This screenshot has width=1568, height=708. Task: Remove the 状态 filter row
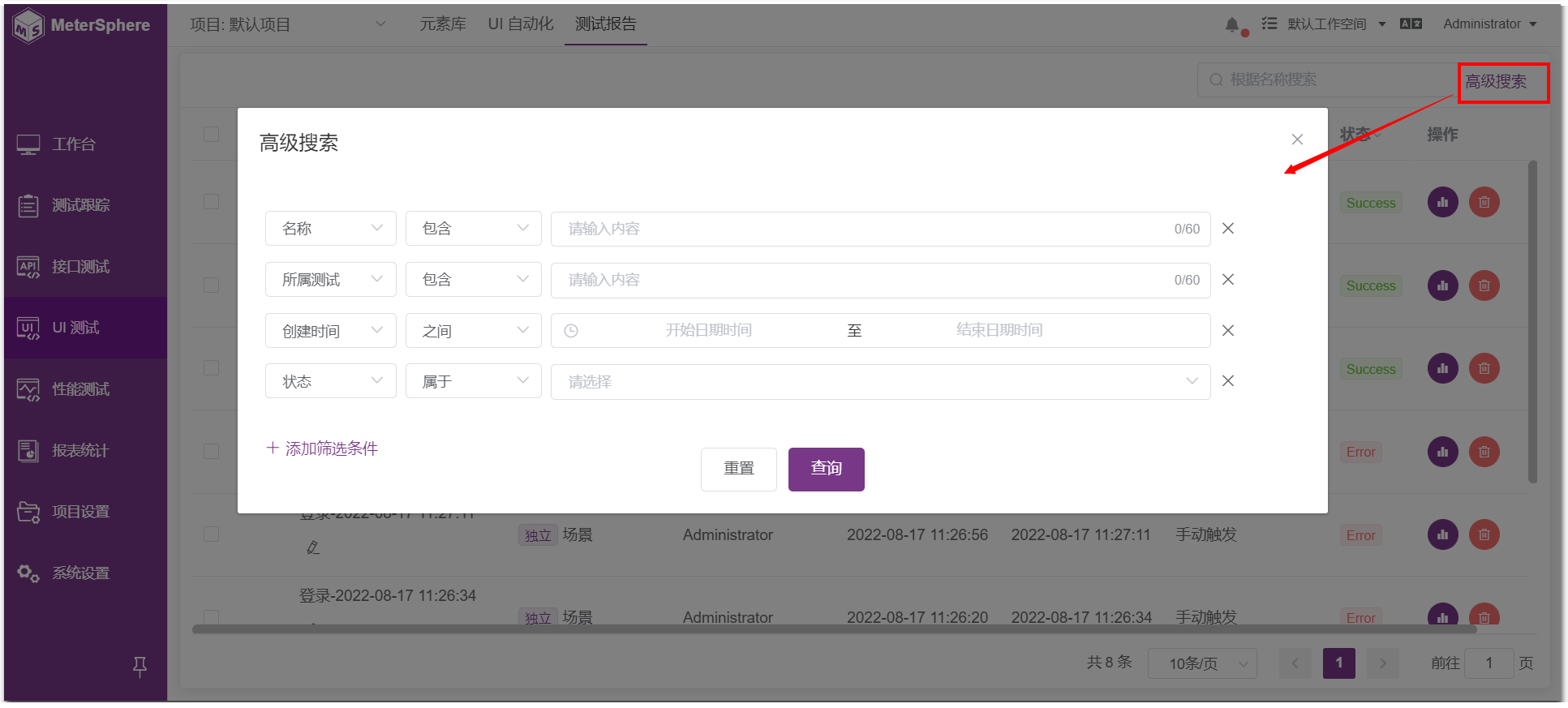click(1228, 381)
